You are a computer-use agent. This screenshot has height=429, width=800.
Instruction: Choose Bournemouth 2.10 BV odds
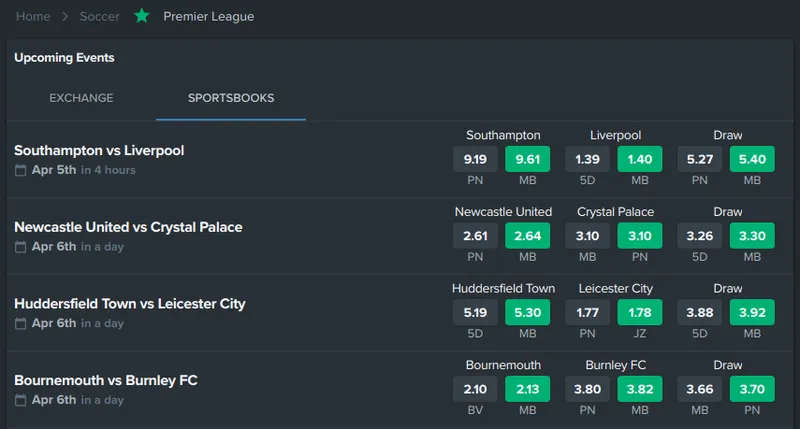pyautogui.click(x=475, y=389)
